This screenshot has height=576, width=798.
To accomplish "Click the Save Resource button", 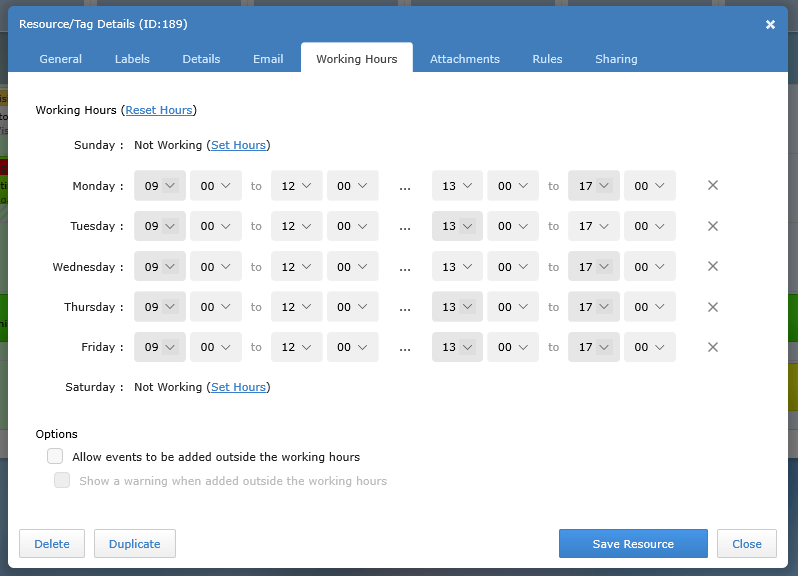I will [x=633, y=543].
